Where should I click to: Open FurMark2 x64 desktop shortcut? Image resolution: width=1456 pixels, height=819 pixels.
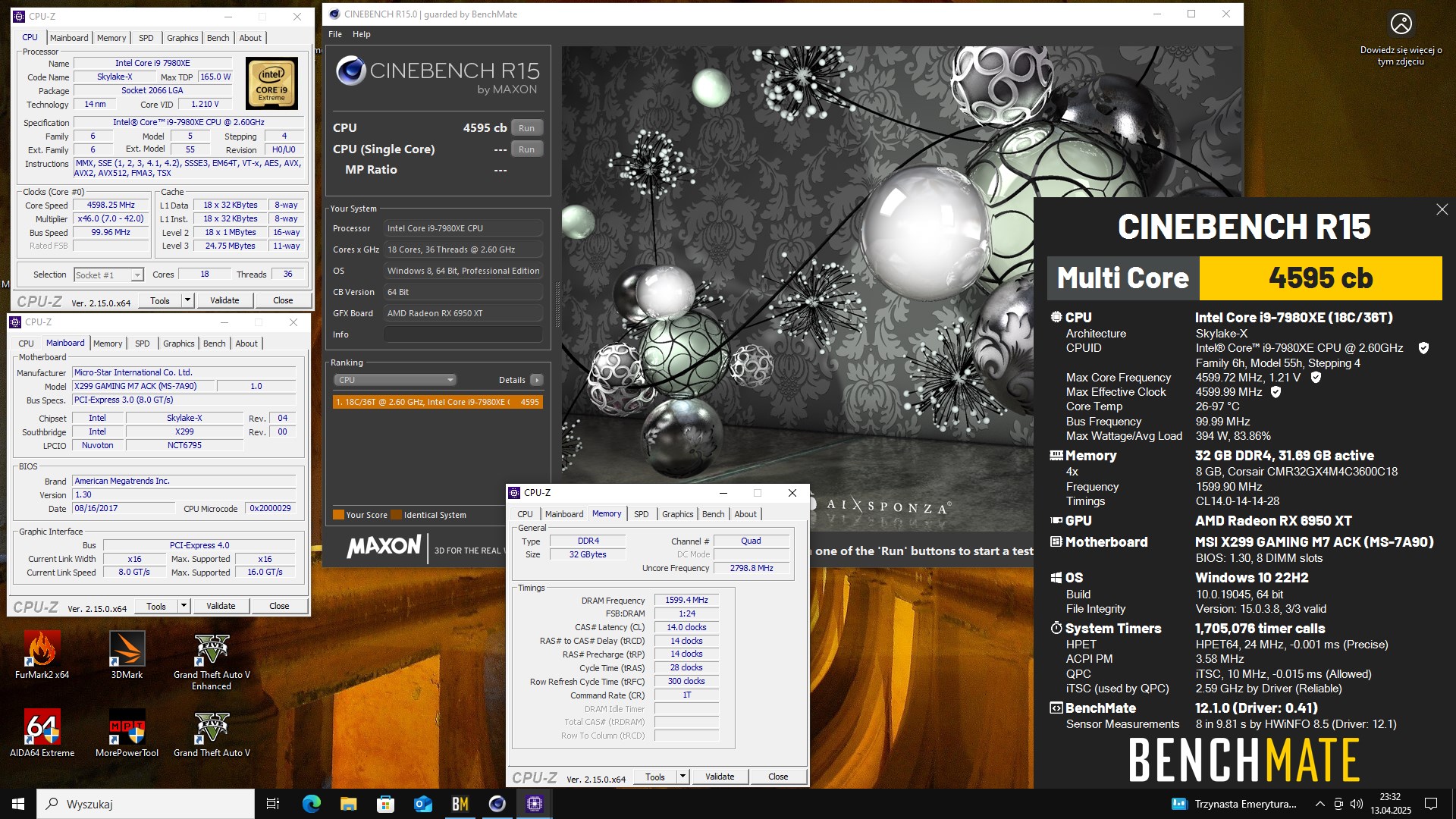pyautogui.click(x=42, y=654)
